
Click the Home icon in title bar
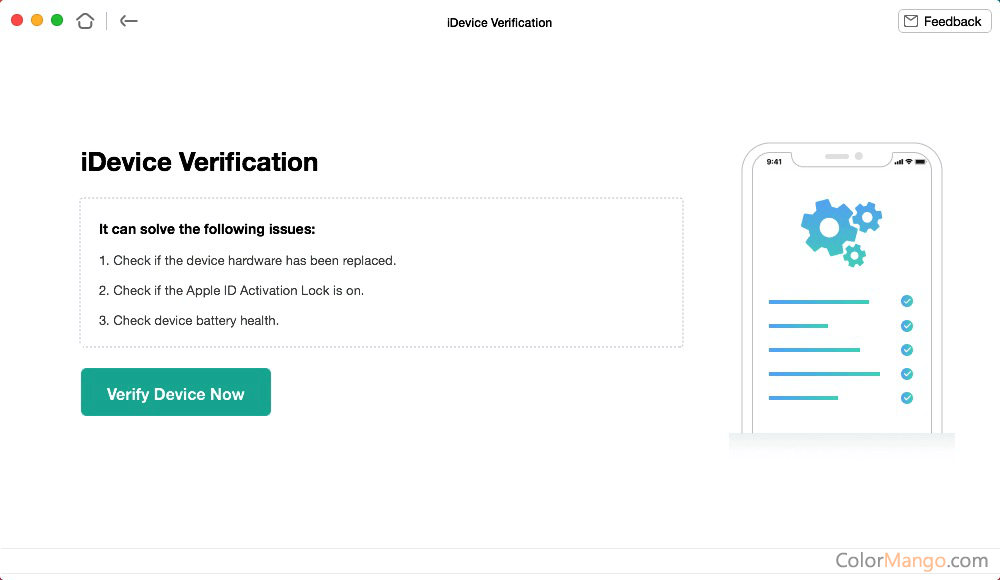tap(85, 21)
